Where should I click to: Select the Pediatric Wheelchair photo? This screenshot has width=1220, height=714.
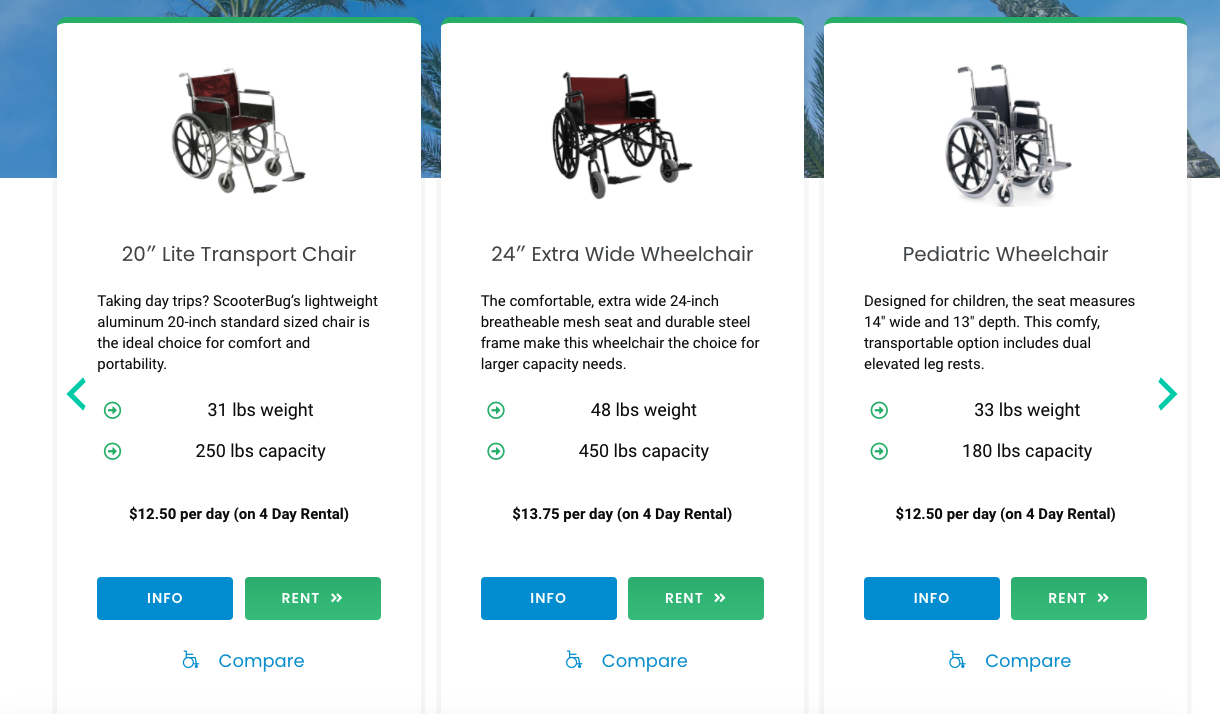tap(1005, 135)
